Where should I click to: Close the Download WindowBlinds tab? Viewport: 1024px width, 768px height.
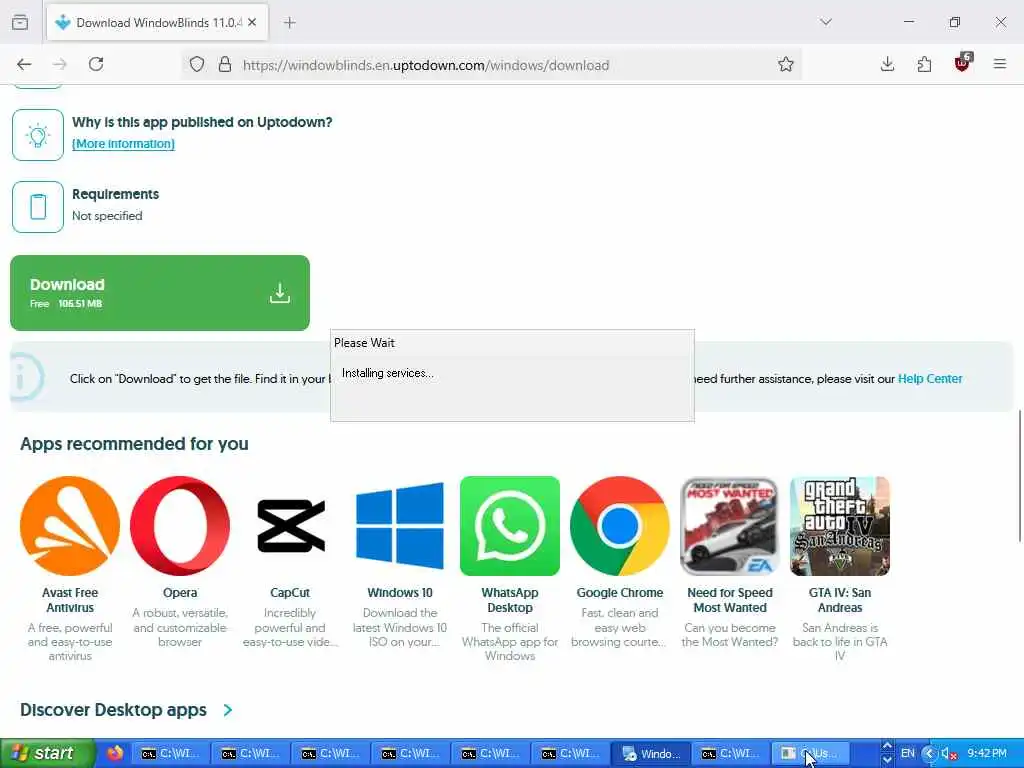click(x=252, y=22)
